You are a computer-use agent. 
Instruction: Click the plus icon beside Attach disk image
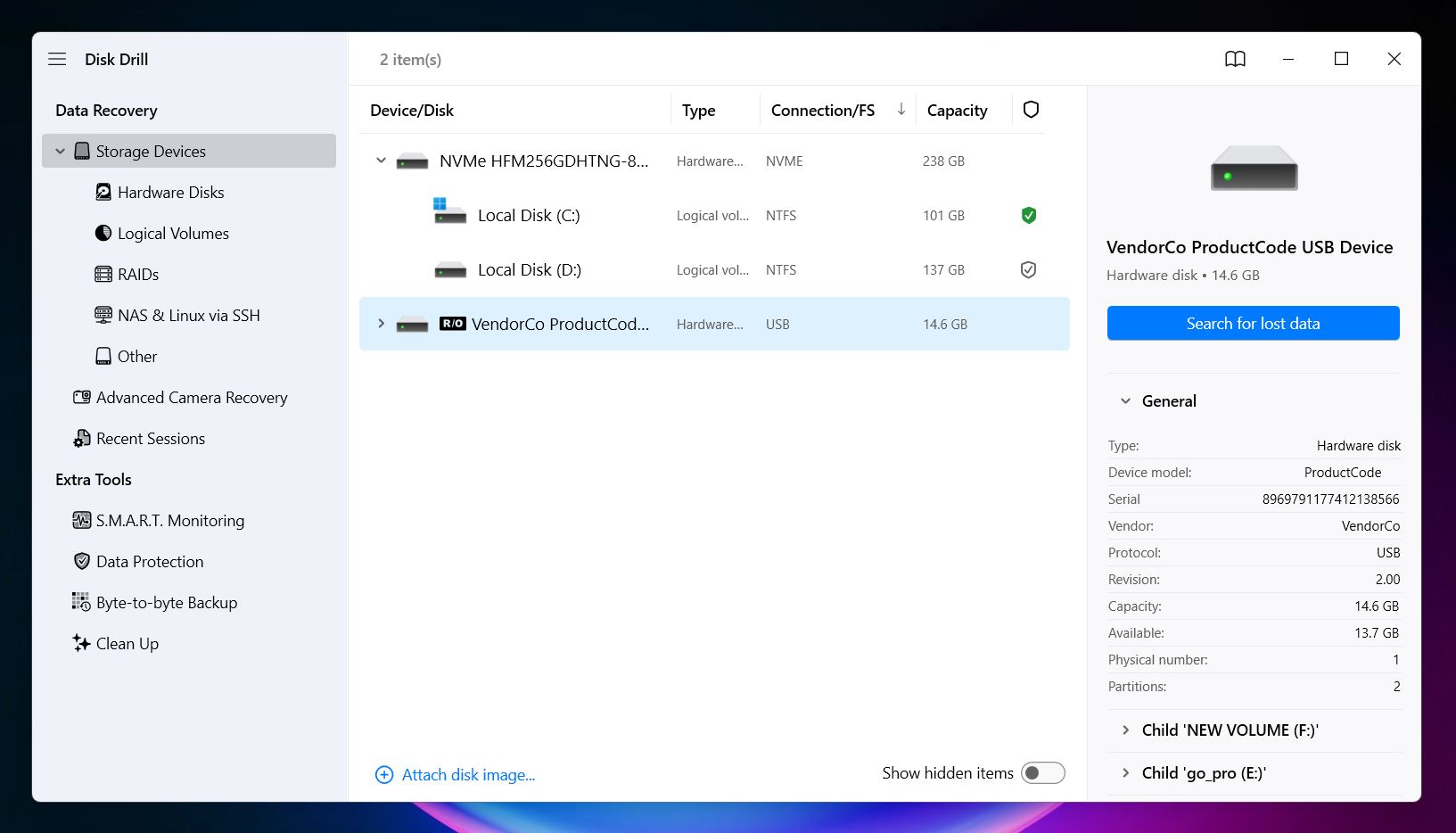click(x=384, y=775)
